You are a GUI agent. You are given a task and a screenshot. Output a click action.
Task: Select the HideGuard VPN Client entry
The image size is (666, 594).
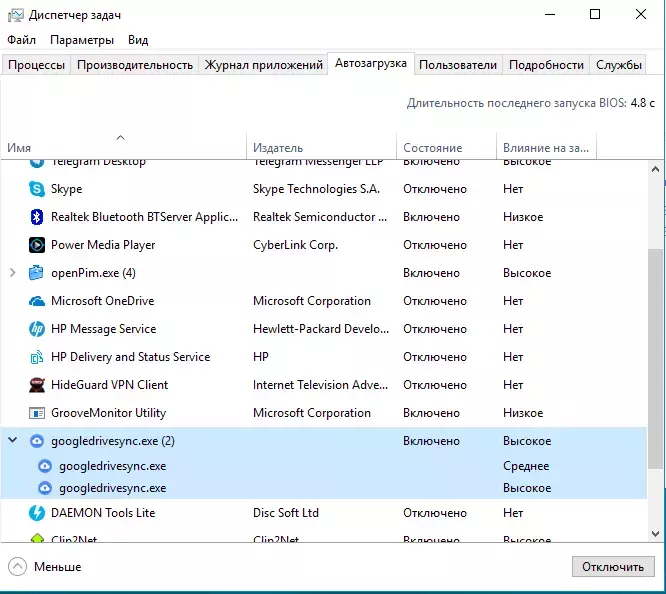click(x=110, y=385)
